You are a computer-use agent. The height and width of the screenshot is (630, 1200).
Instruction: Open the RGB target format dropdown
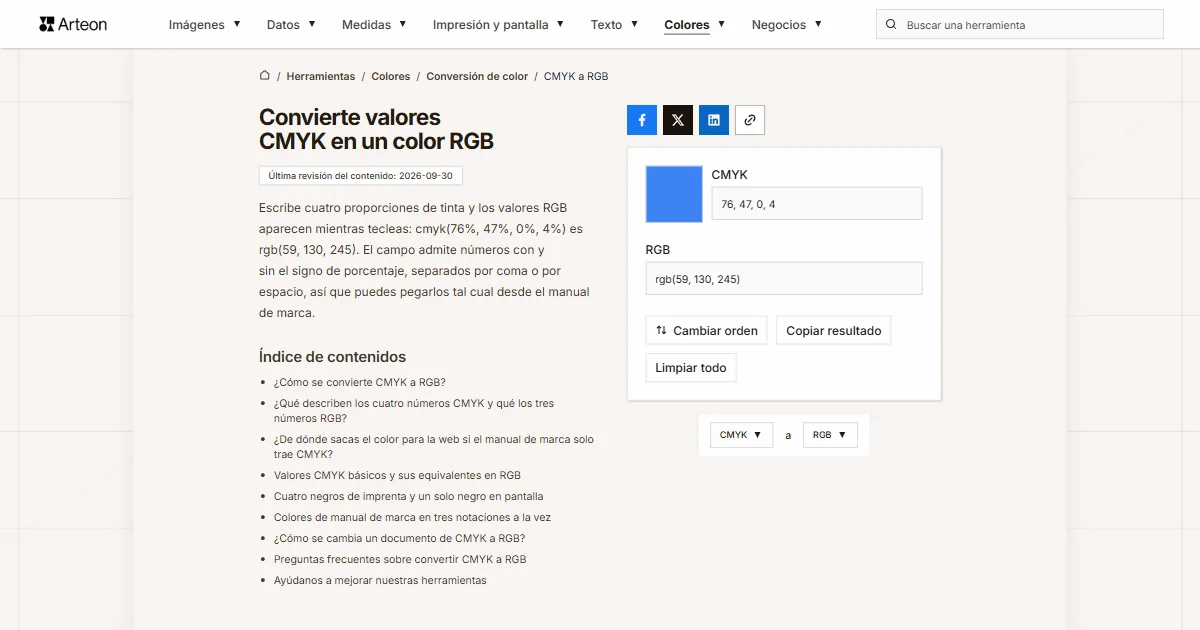(830, 435)
